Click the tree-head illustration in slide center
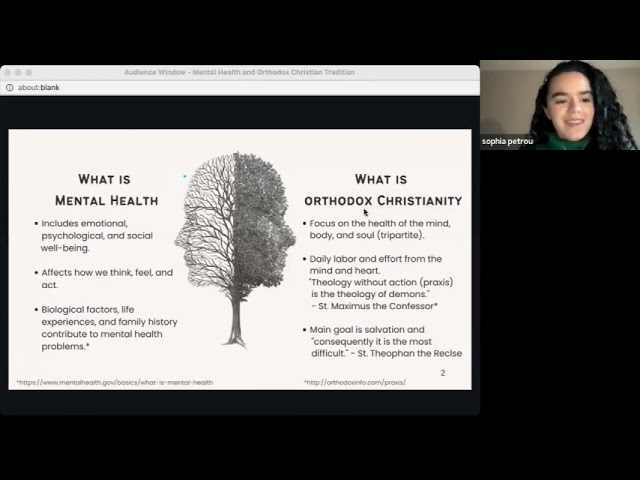640x480 pixels. (x=236, y=250)
